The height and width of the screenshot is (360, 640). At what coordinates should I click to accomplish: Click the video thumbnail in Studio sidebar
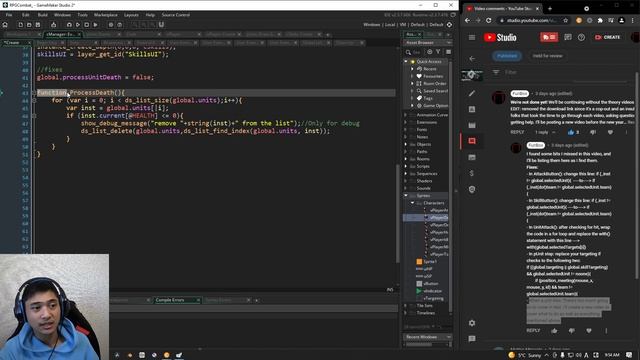click(472, 76)
